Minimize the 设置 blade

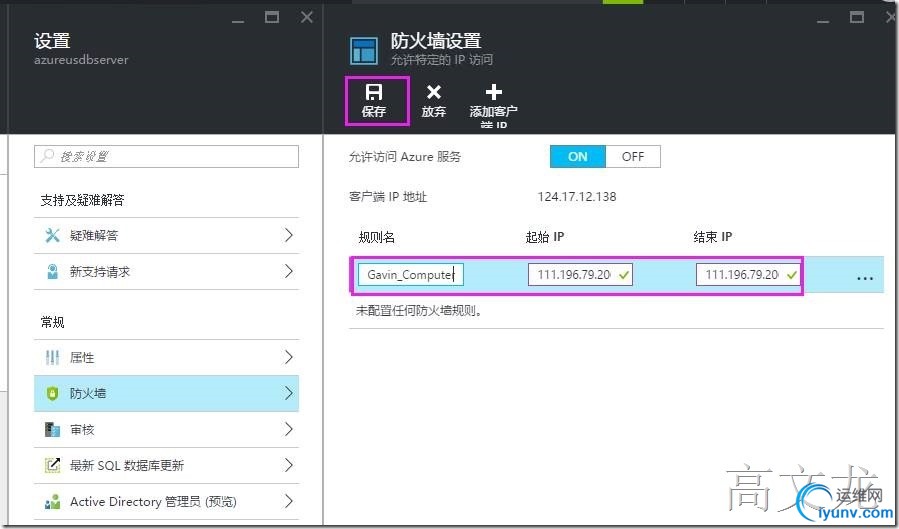tap(238, 21)
